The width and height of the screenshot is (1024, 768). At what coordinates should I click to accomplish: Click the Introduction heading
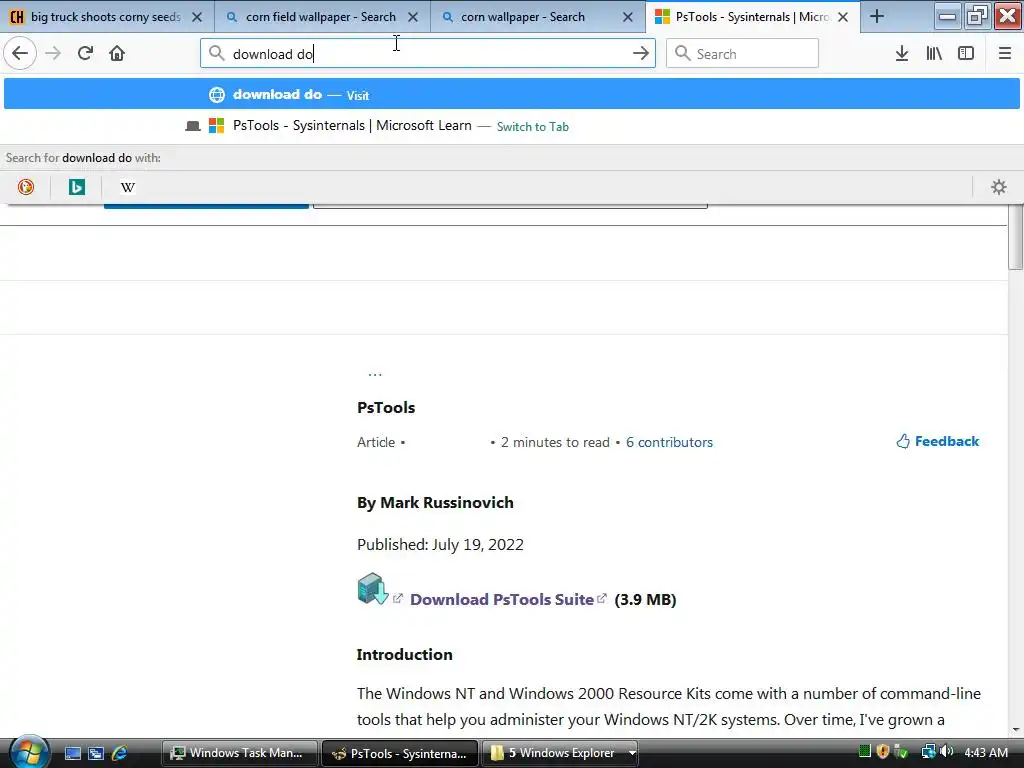[x=404, y=654]
